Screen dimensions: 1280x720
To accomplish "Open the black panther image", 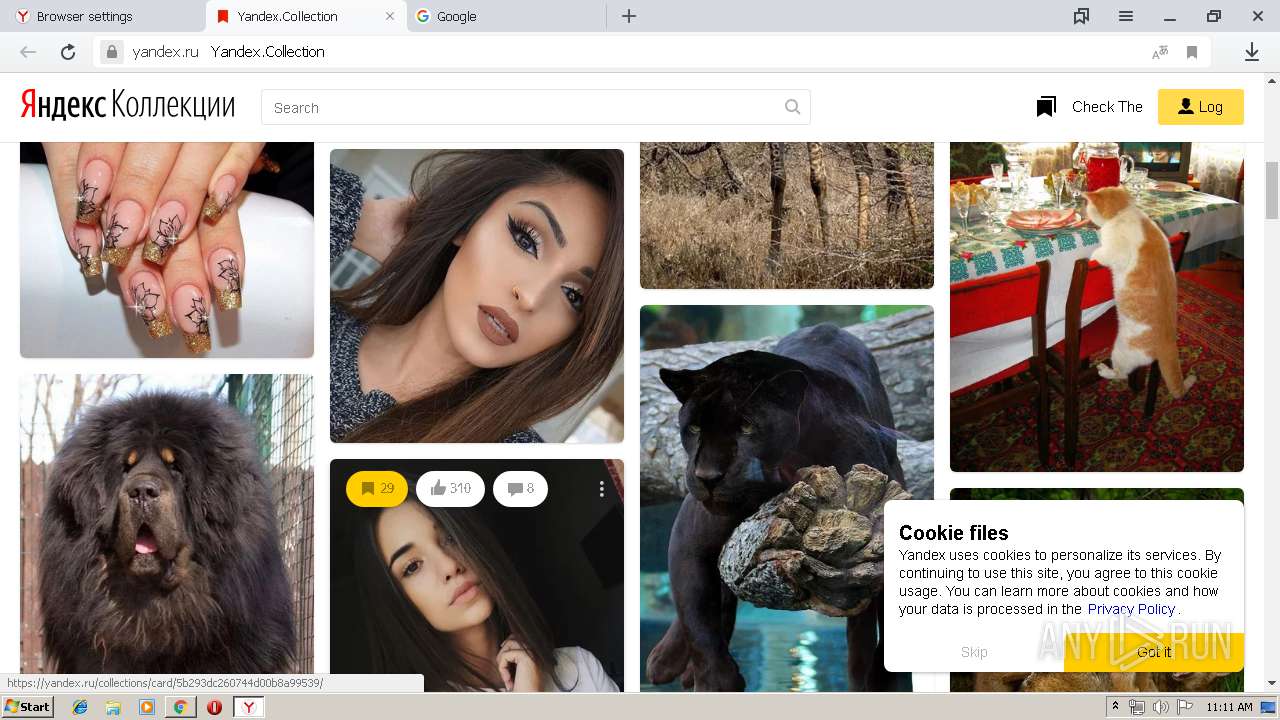I will point(787,498).
